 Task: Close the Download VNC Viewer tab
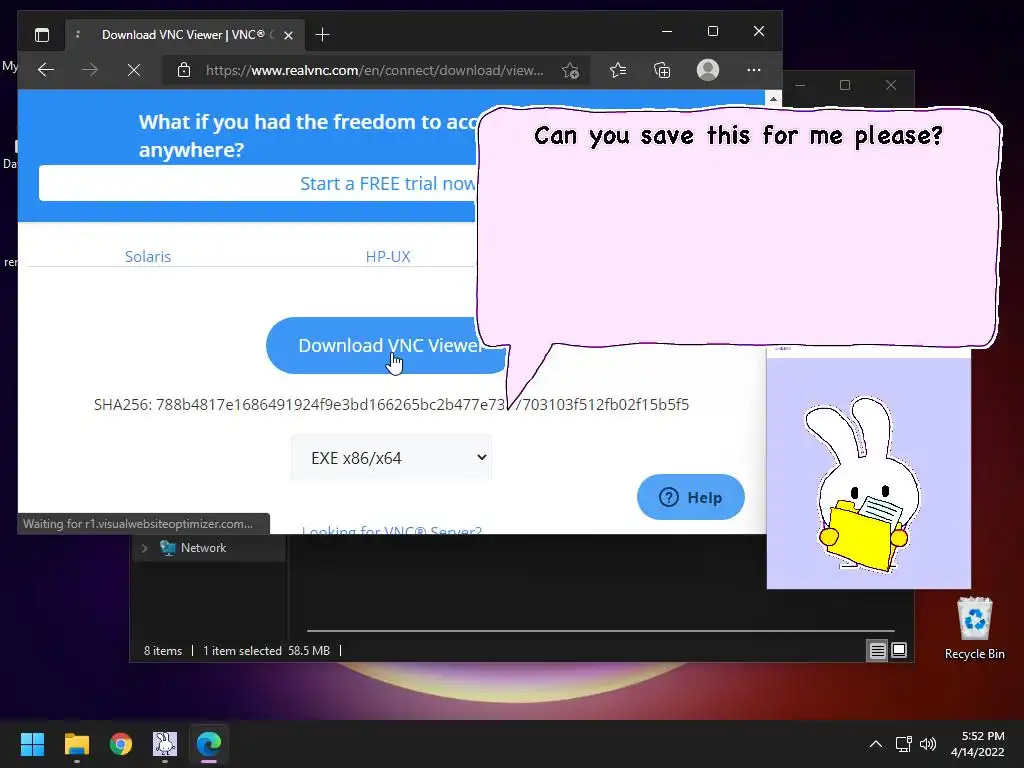288,35
